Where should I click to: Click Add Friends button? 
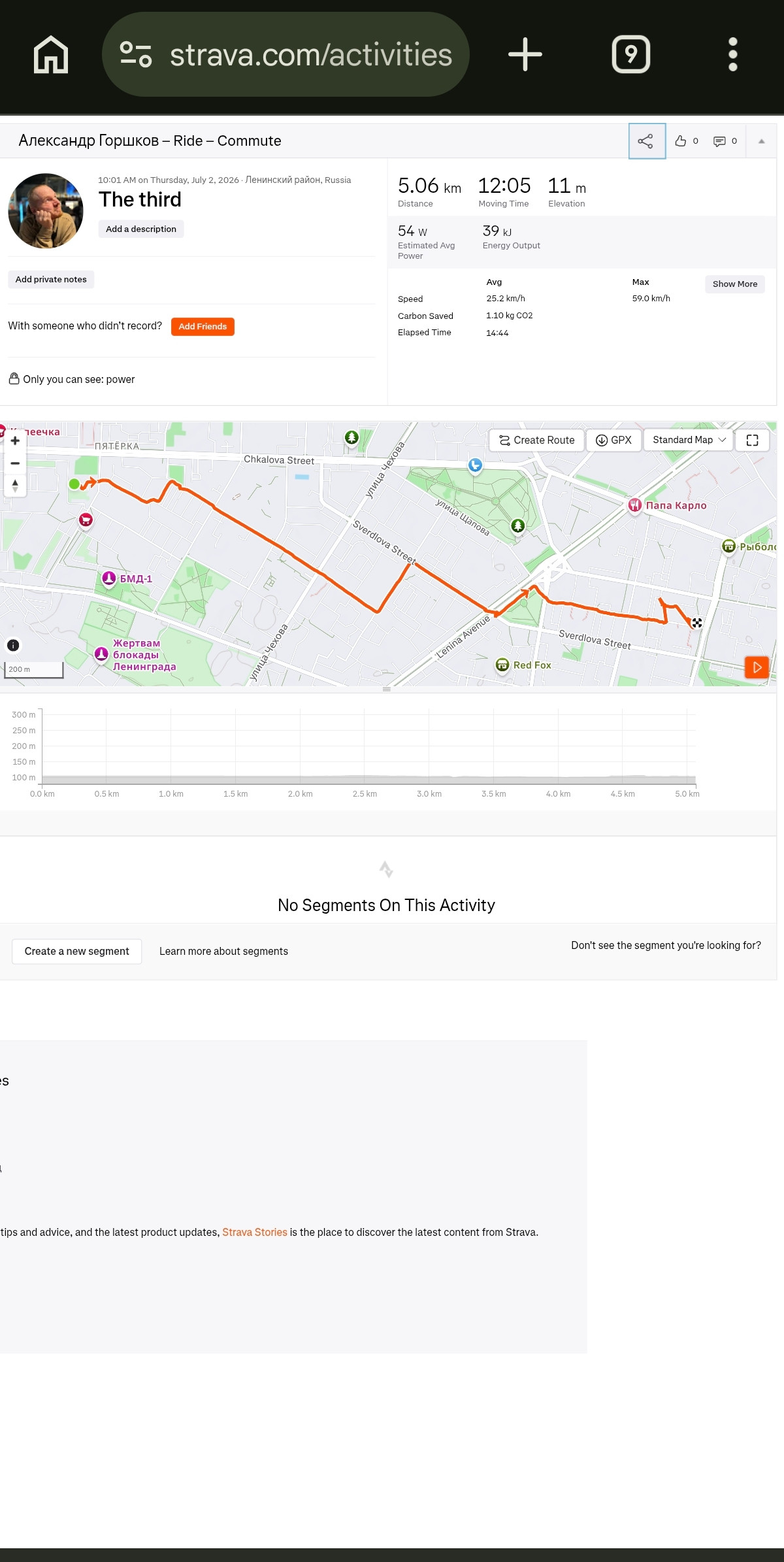click(x=203, y=326)
